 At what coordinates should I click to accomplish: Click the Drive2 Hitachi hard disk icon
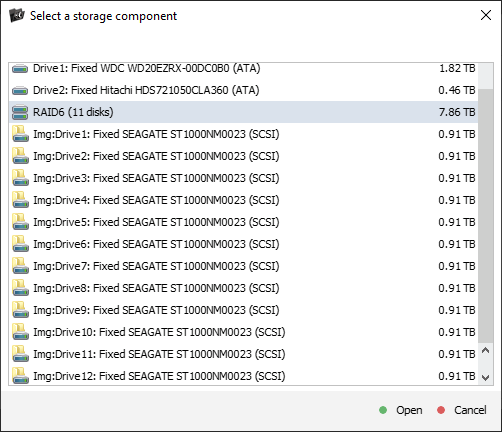point(20,90)
